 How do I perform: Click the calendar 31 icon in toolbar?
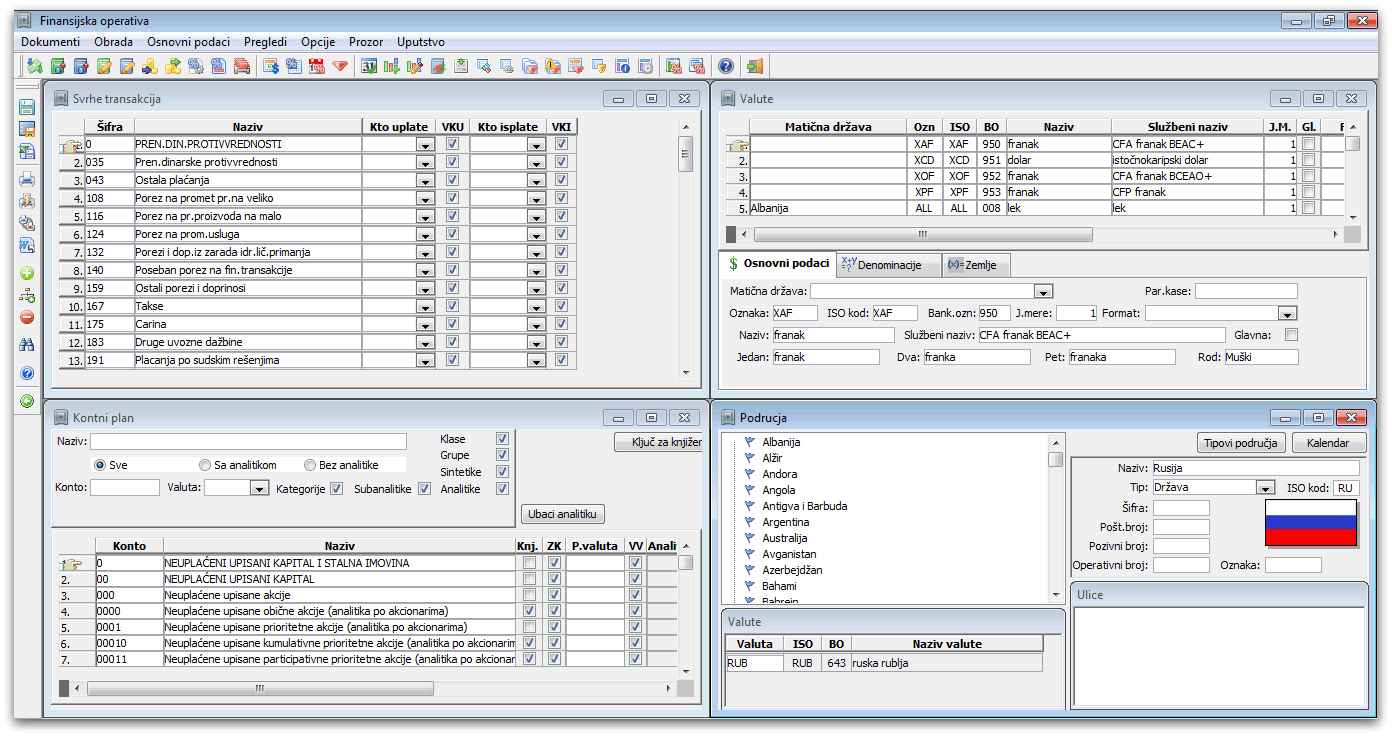369,66
